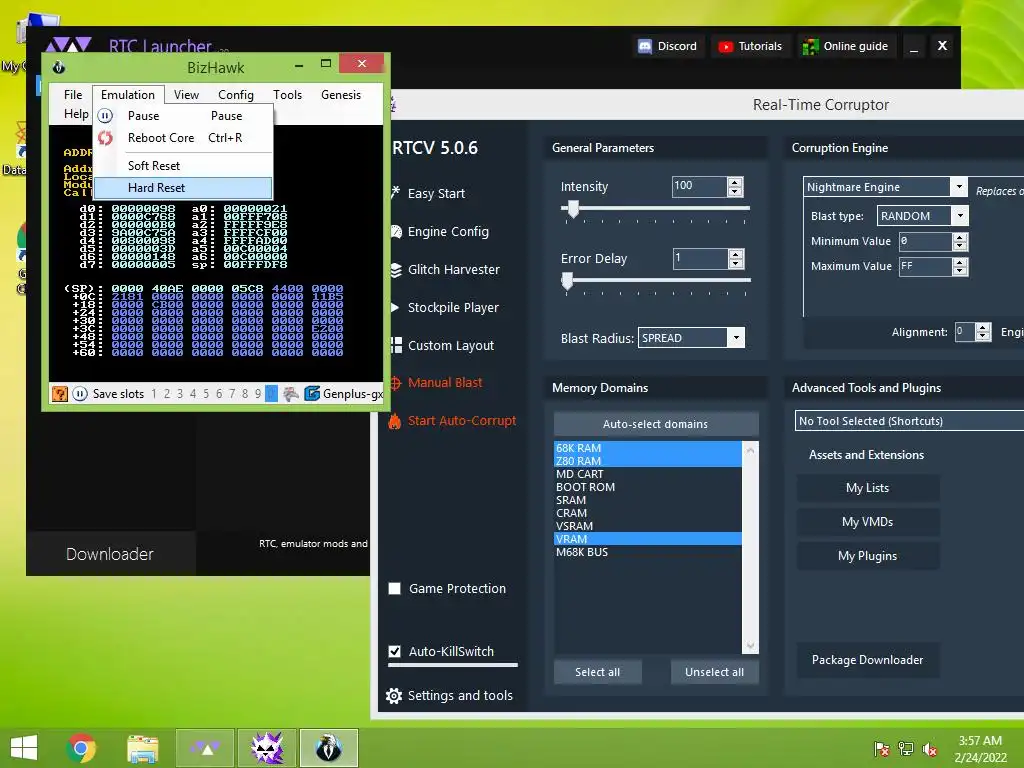This screenshot has width=1024, height=768.
Task: Switch to BizHawk taskbar icon
Action: click(329, 748)
